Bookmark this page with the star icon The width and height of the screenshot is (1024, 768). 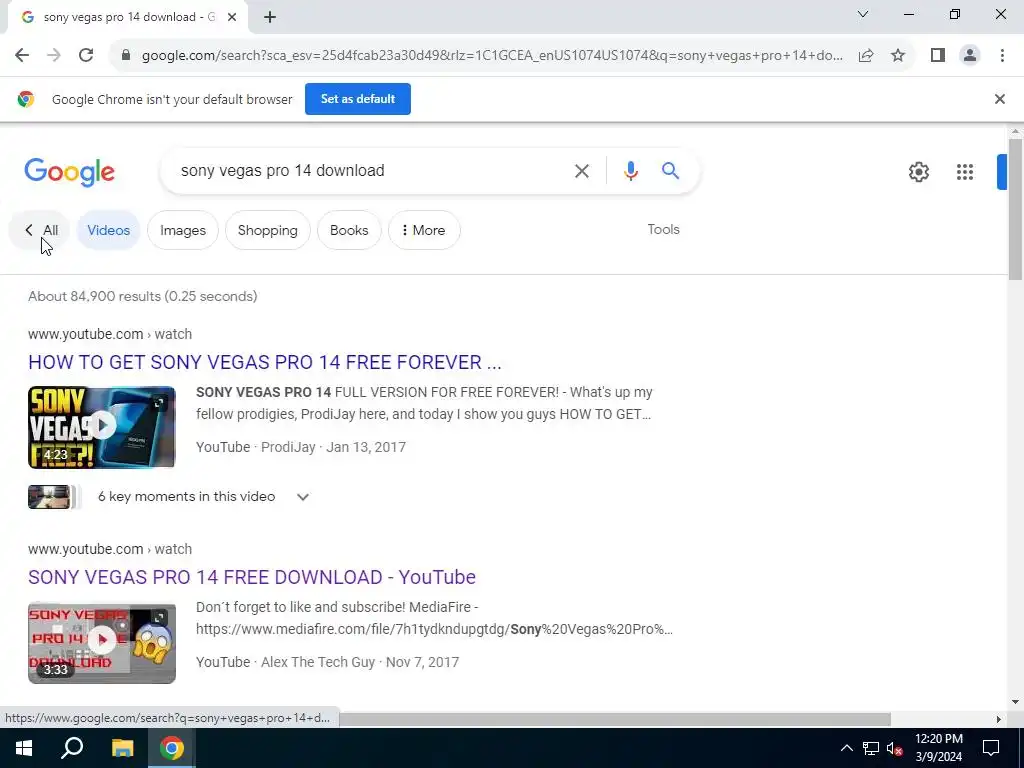pyautogui.click(x=898, y=56)
